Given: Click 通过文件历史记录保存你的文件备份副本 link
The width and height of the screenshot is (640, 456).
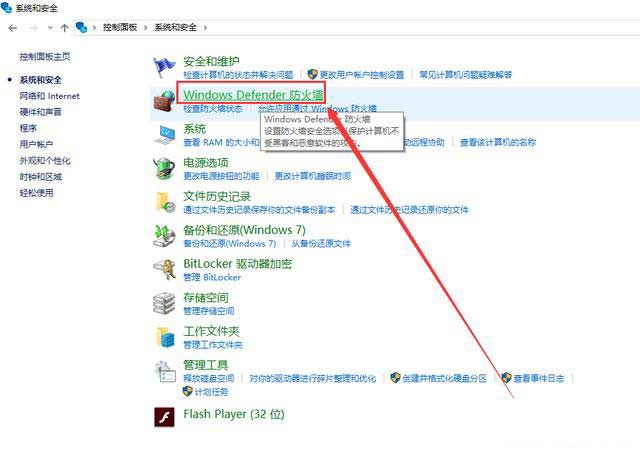Looking at the screenshot, I should click(259, 210).
